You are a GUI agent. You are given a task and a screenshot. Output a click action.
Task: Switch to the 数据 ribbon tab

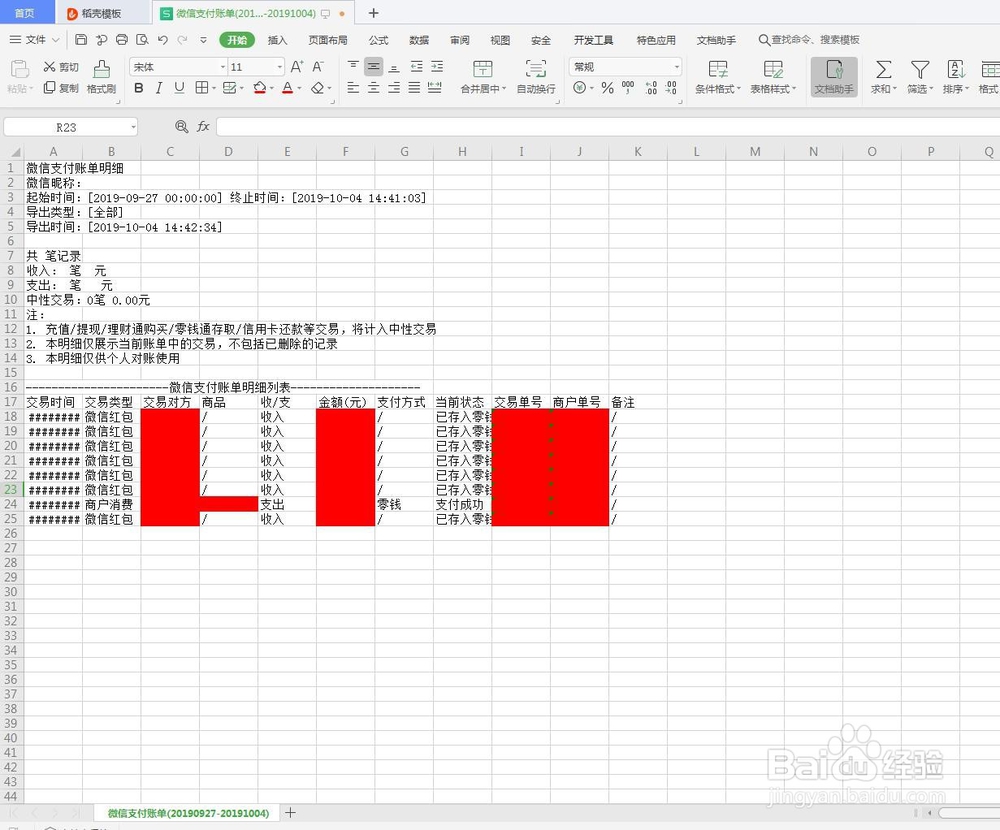(419, 40)
